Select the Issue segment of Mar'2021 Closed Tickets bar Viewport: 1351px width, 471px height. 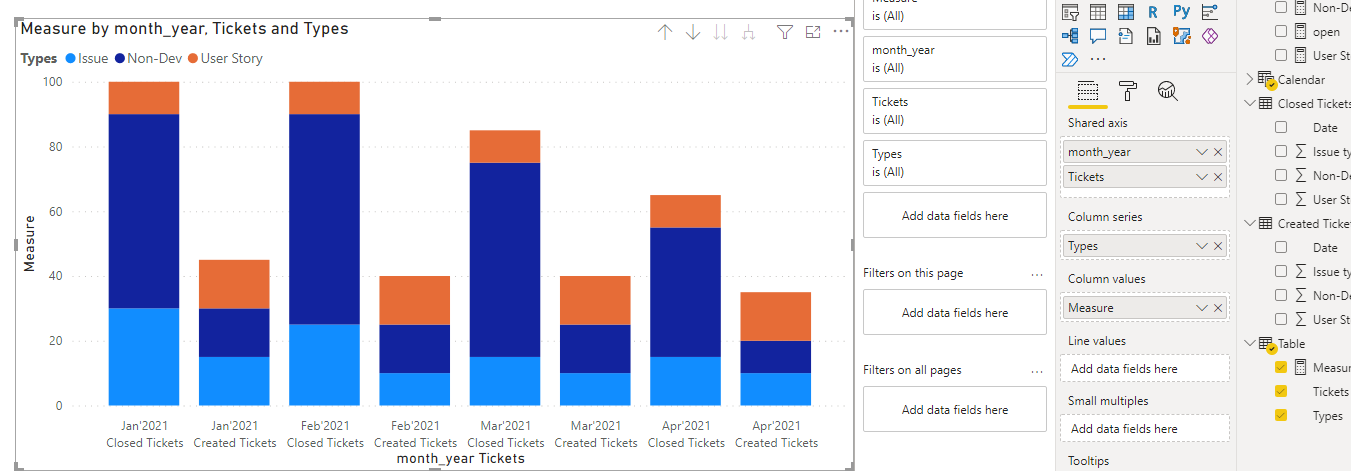(x=505, y=381)
